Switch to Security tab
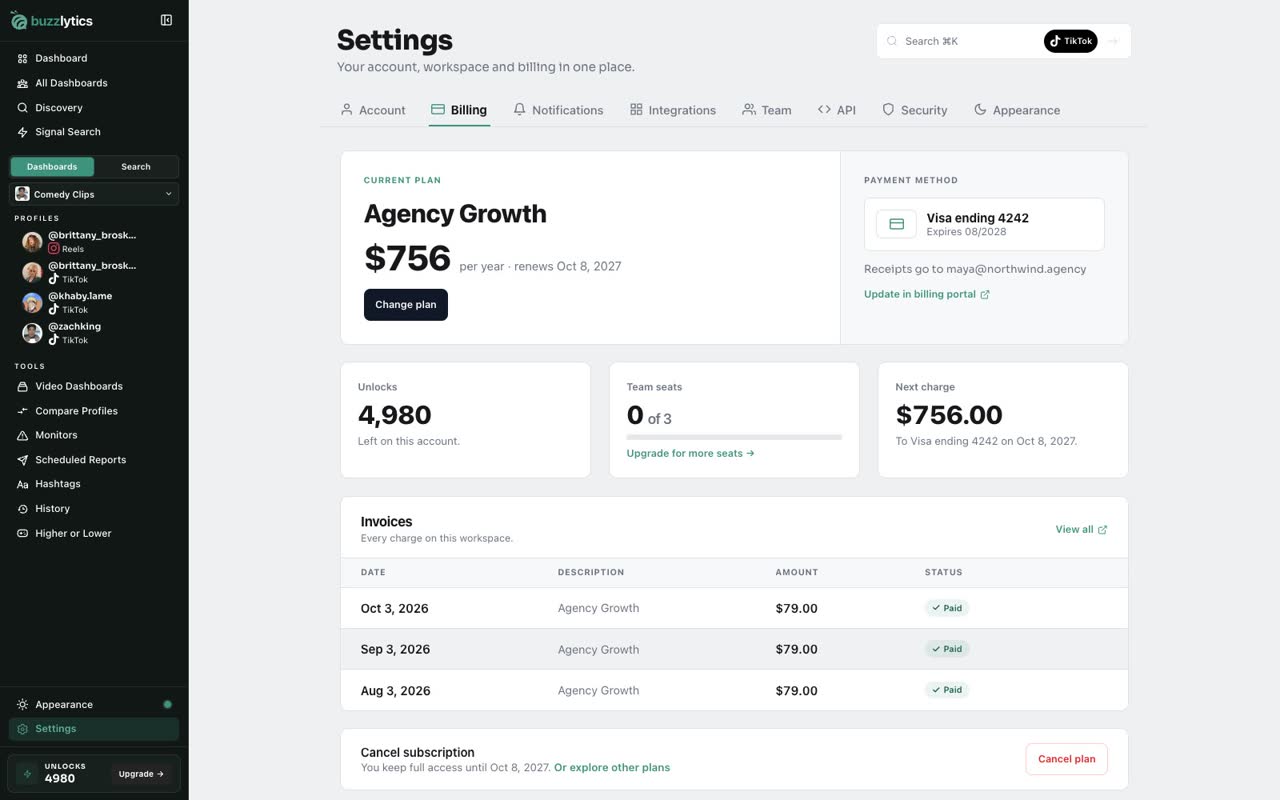 [x=915, y=110]
